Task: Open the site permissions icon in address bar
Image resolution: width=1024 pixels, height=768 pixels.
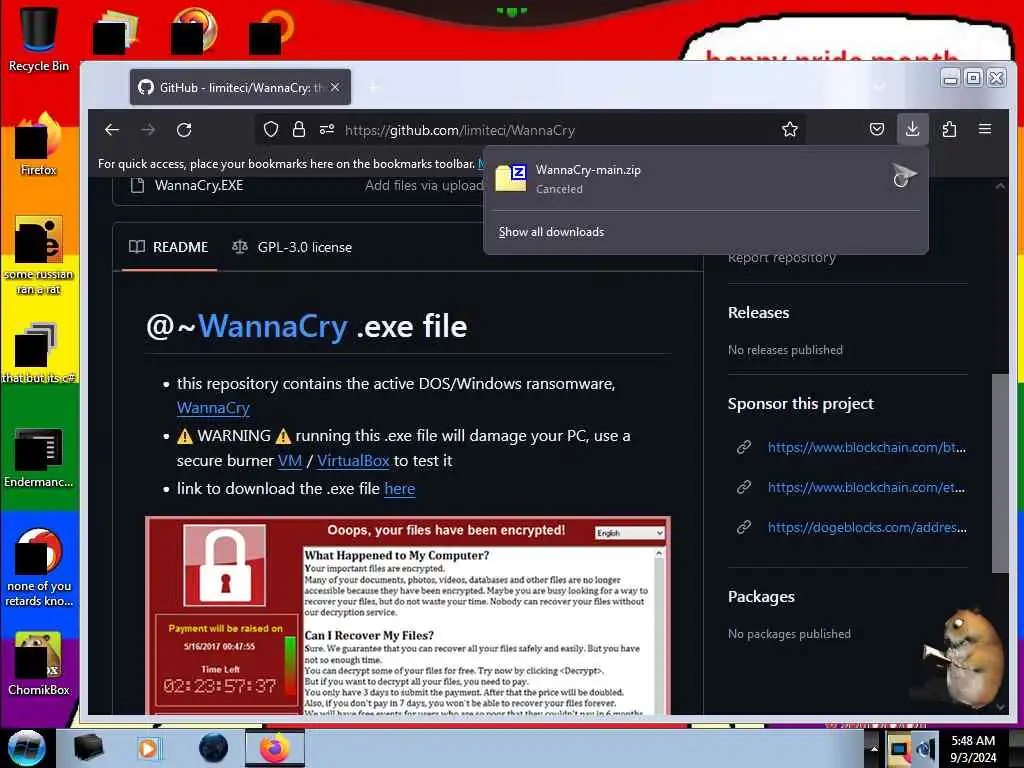Action: click(x=327, y=130)
